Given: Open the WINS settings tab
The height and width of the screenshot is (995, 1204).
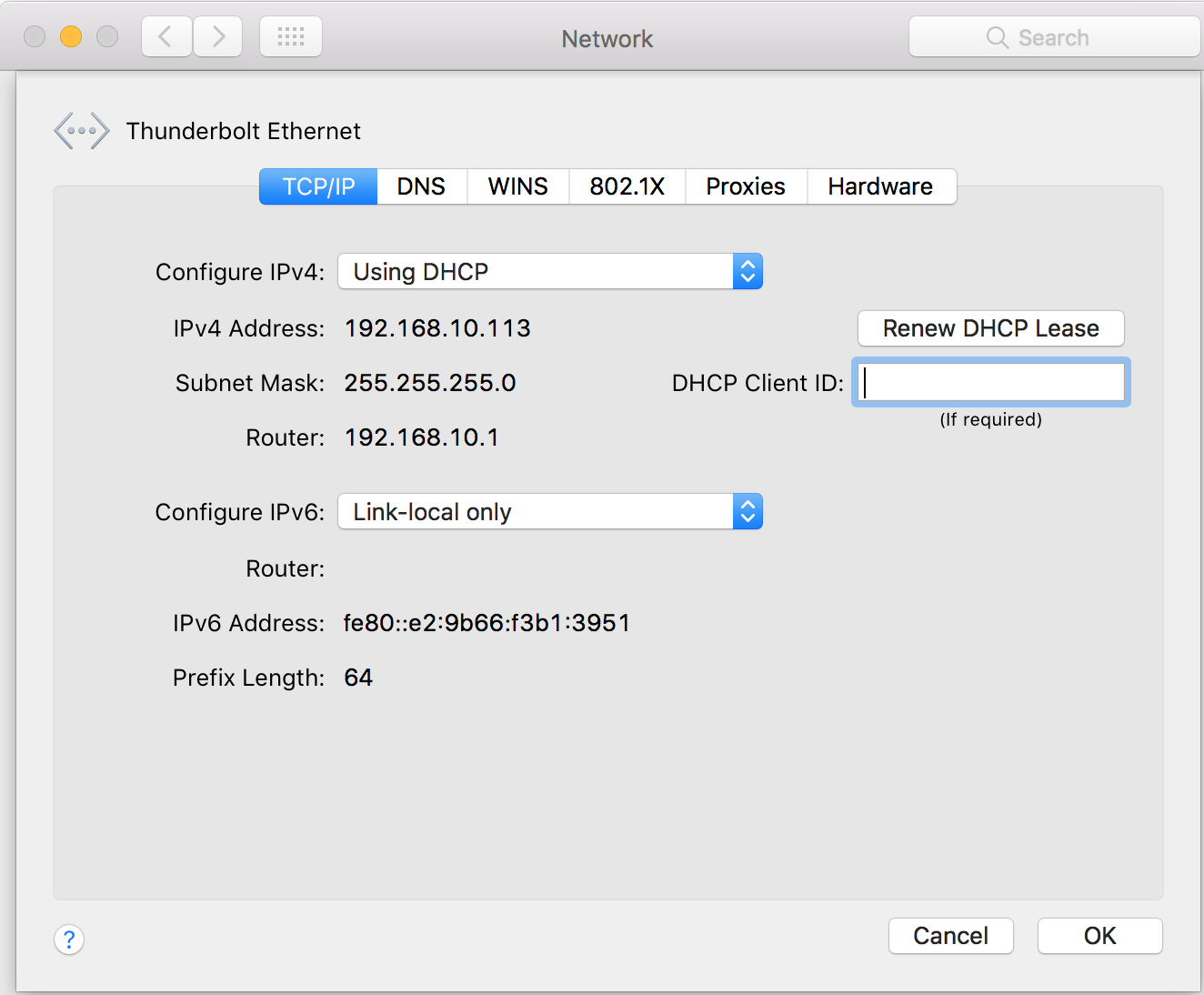Looking at the screenshot, I should (x=517, y=186).
